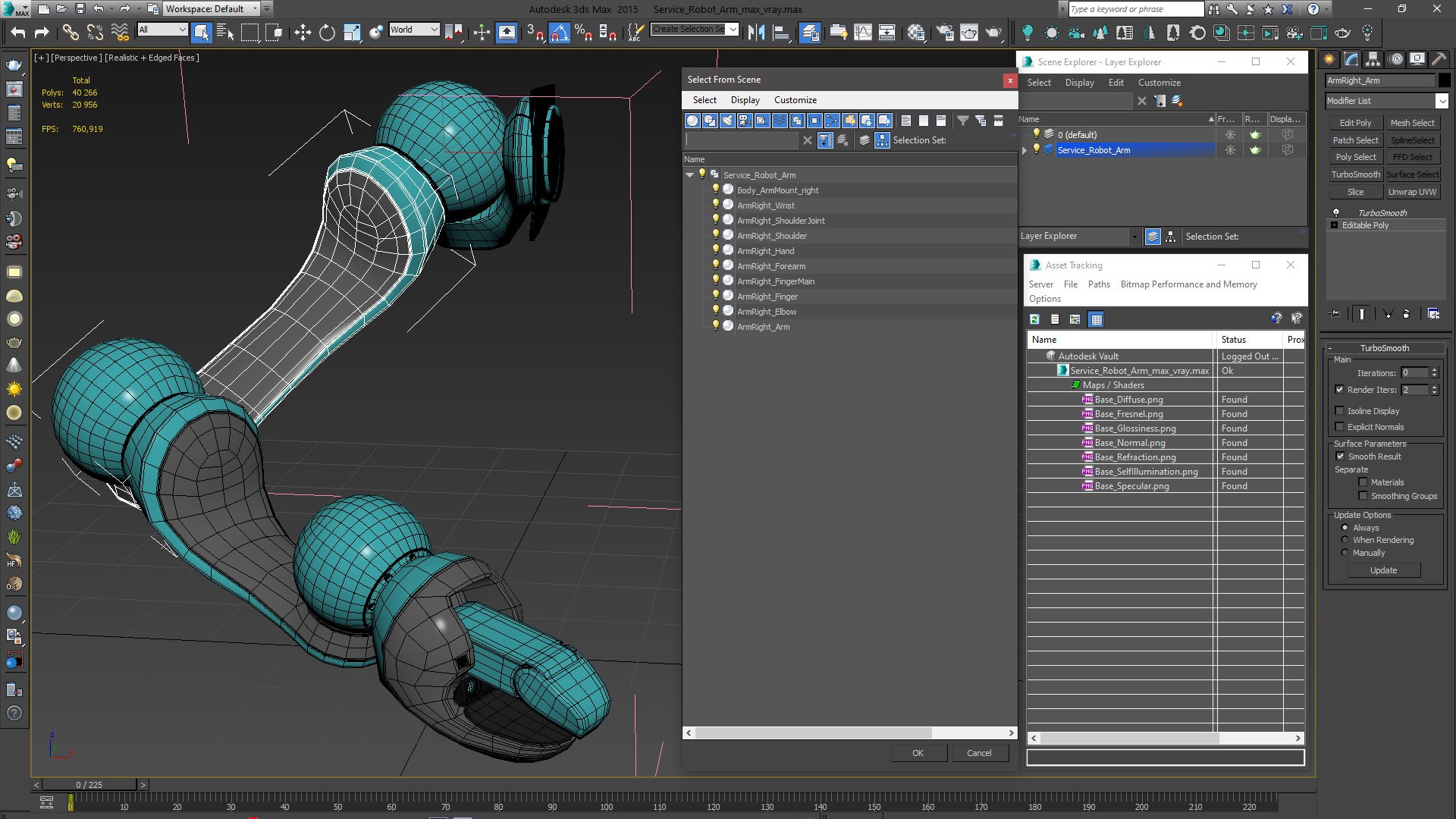
Task: Select the Manually update option
Action: [1345, 553]
